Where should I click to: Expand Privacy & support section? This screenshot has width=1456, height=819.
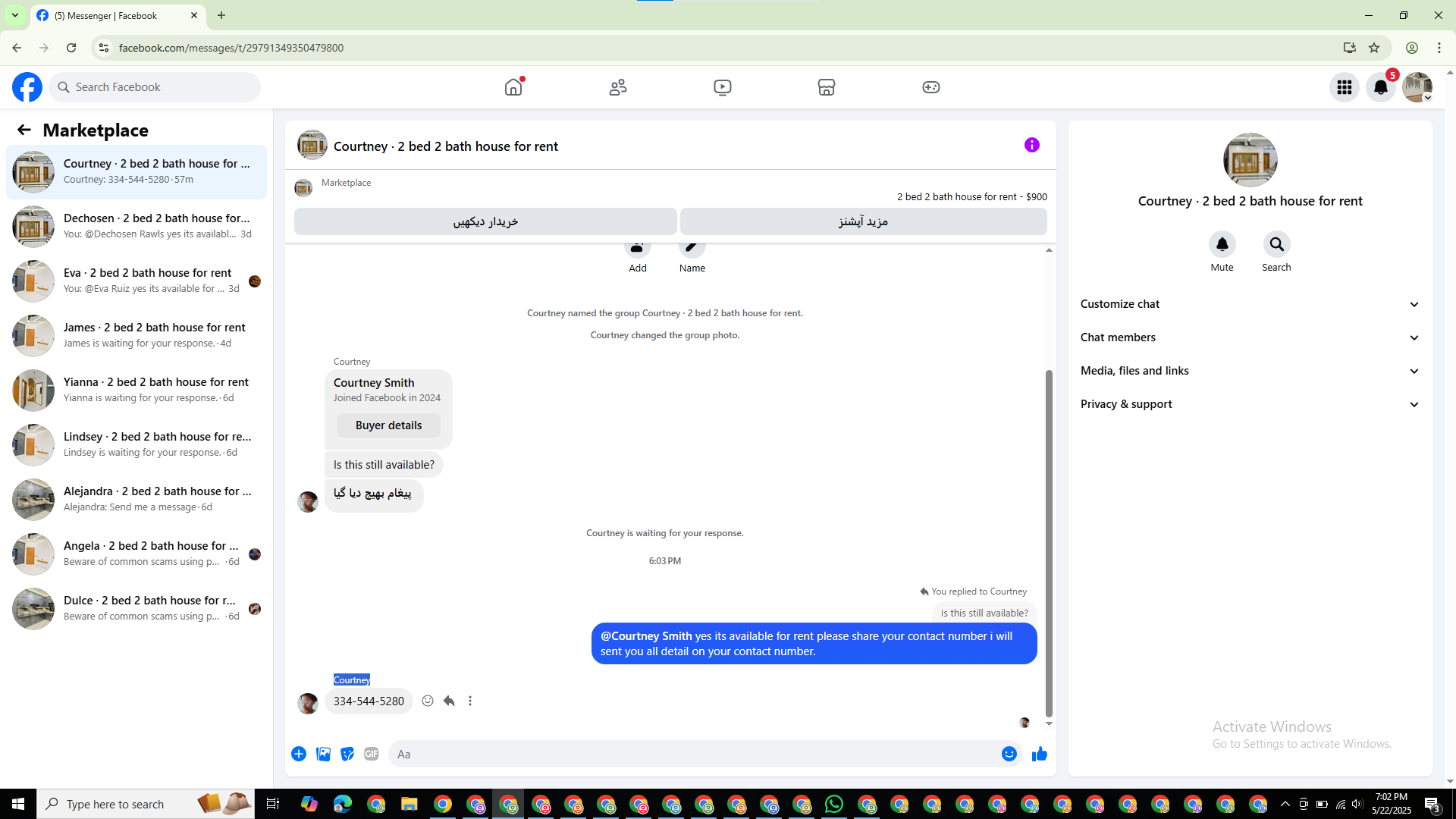pos(1250,404)
